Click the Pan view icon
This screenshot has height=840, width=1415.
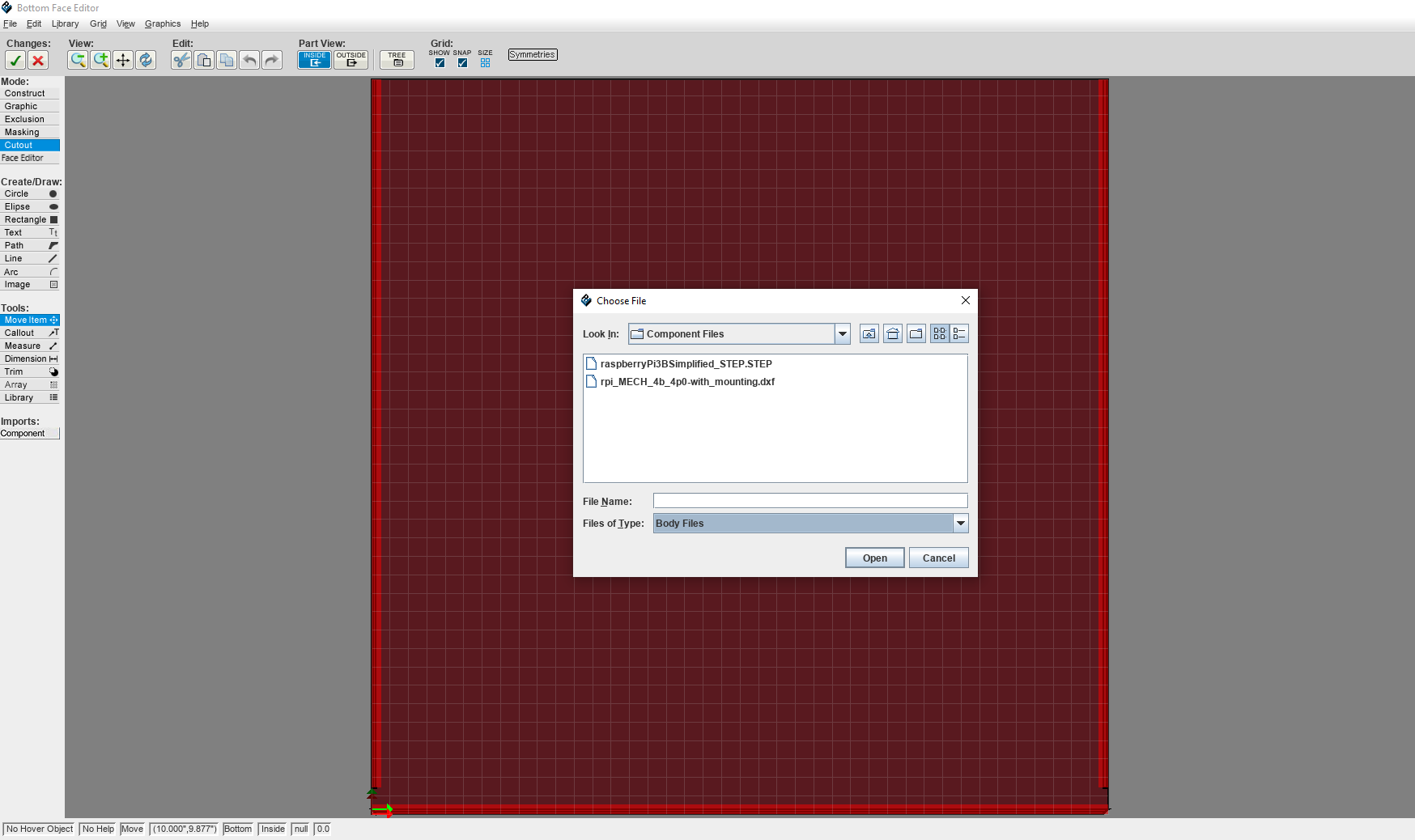pyautogui.click(x=123, y=60)
